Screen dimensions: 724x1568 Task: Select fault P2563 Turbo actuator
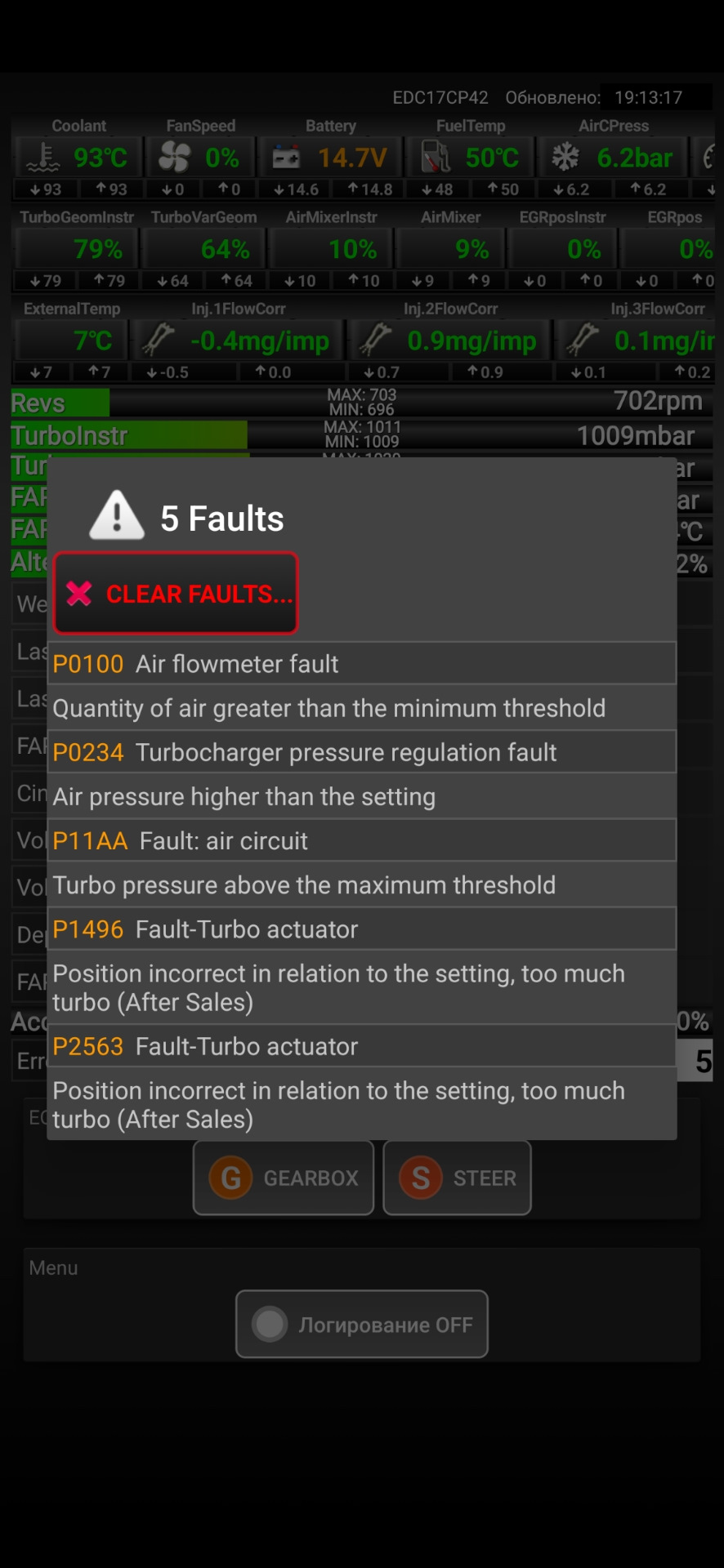(x=362, y=1045)
